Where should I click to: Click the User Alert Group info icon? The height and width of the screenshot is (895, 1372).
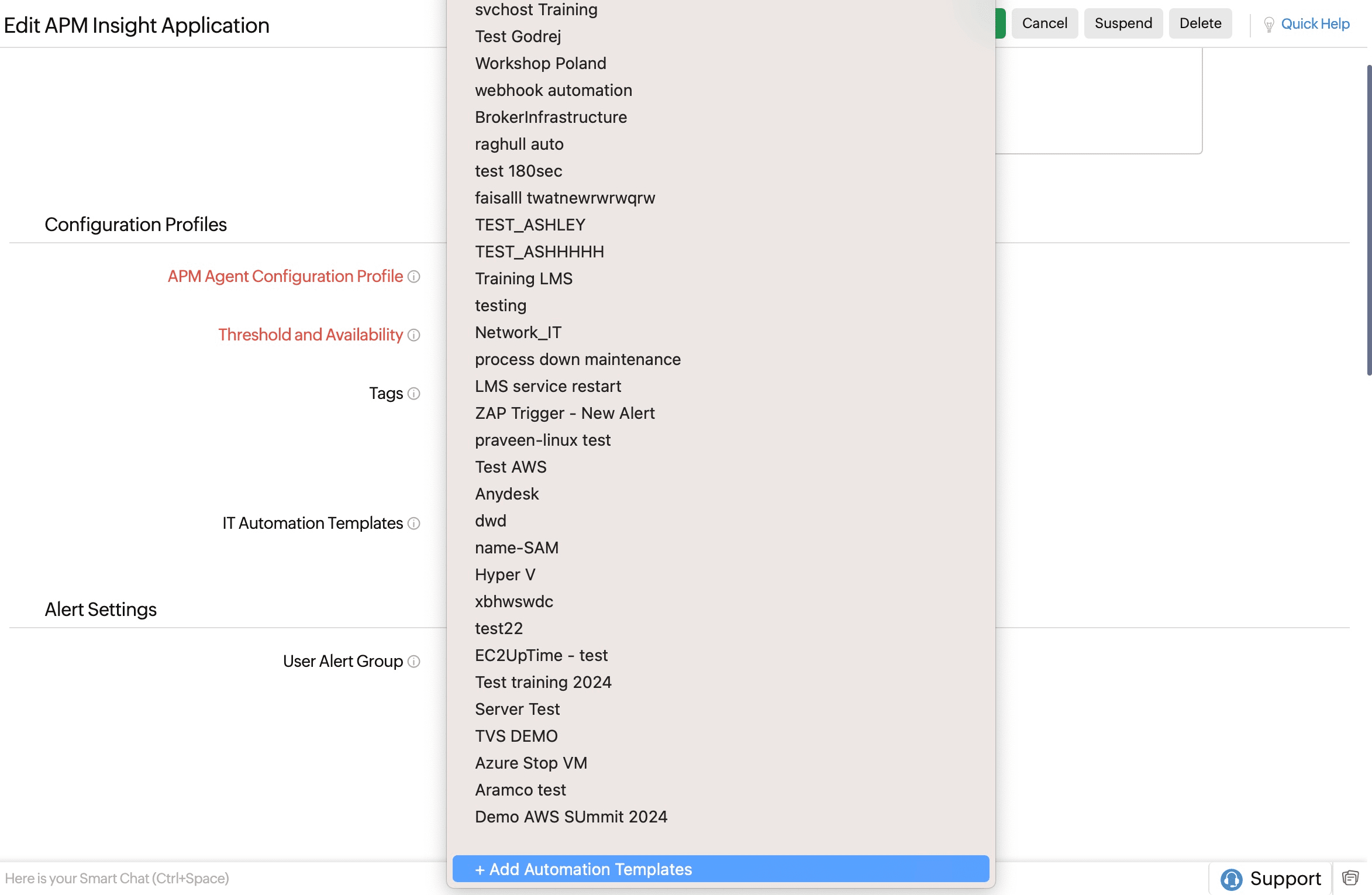click(x=413, y=662)
